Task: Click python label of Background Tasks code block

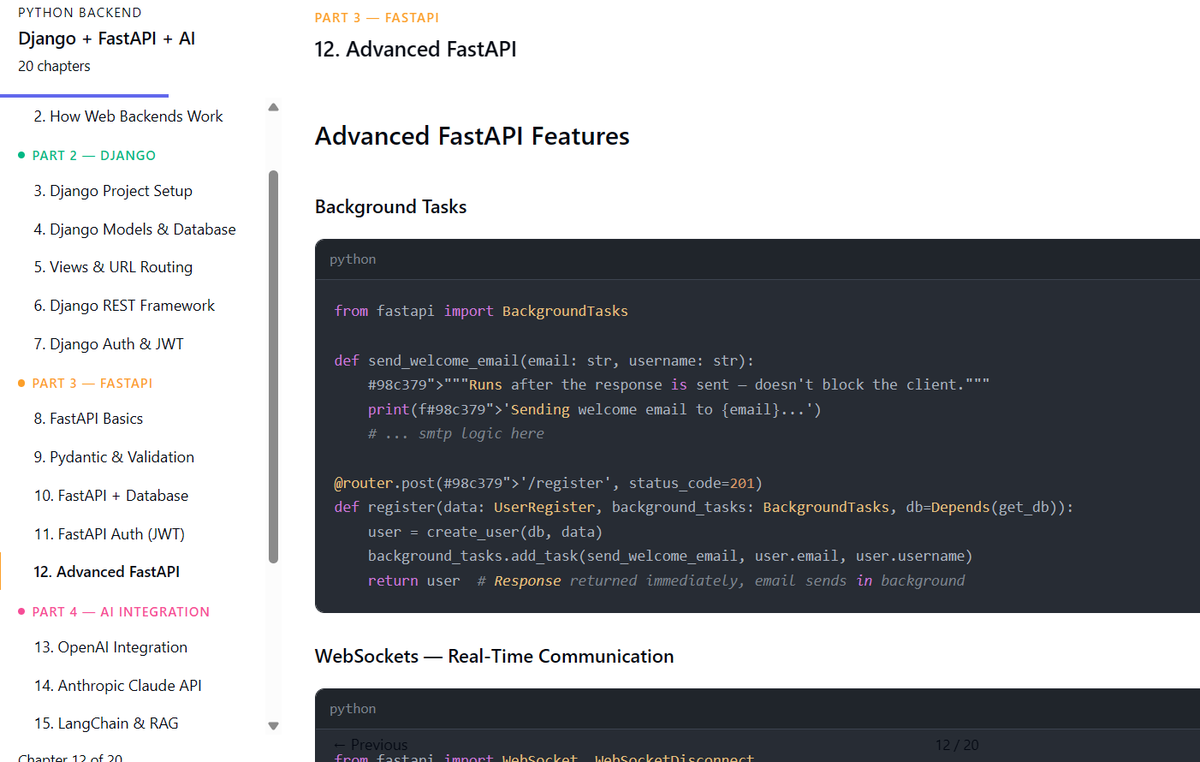Action: 353,259
